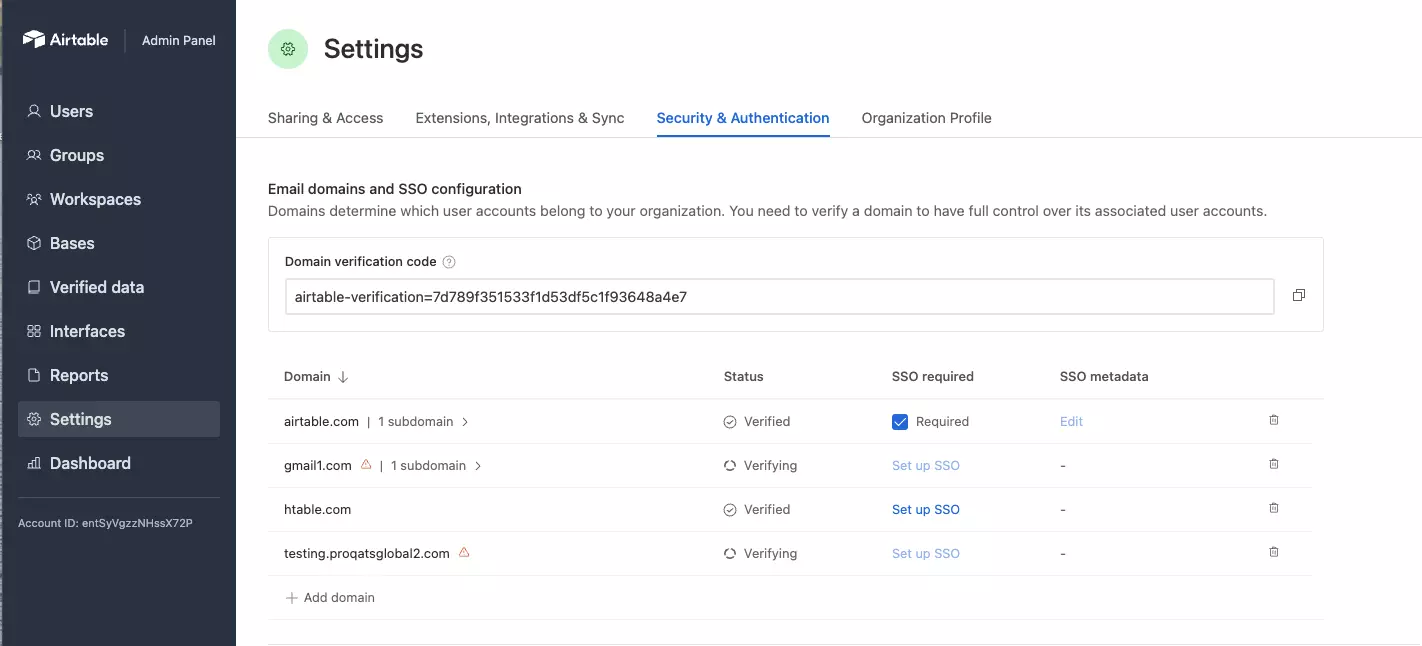
Task: Click the htable.com domain name
Action: pyautogui.click(x=318, y=510)
